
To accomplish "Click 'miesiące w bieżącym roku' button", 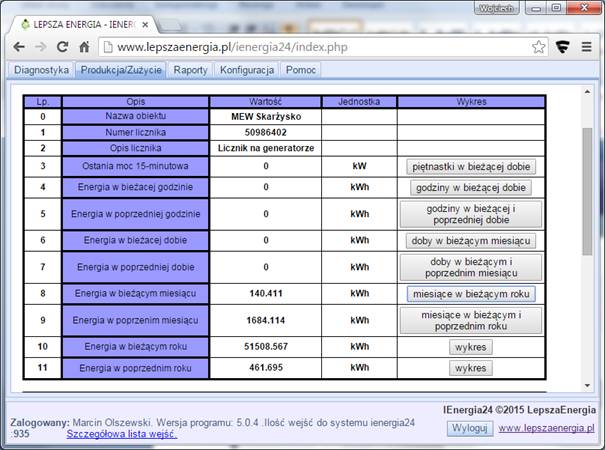I will [471, 294].
